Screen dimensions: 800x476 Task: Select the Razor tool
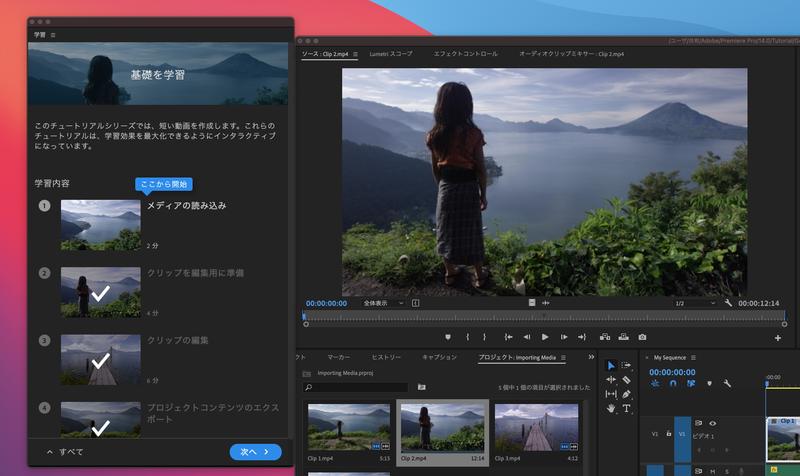click(627, 380)
